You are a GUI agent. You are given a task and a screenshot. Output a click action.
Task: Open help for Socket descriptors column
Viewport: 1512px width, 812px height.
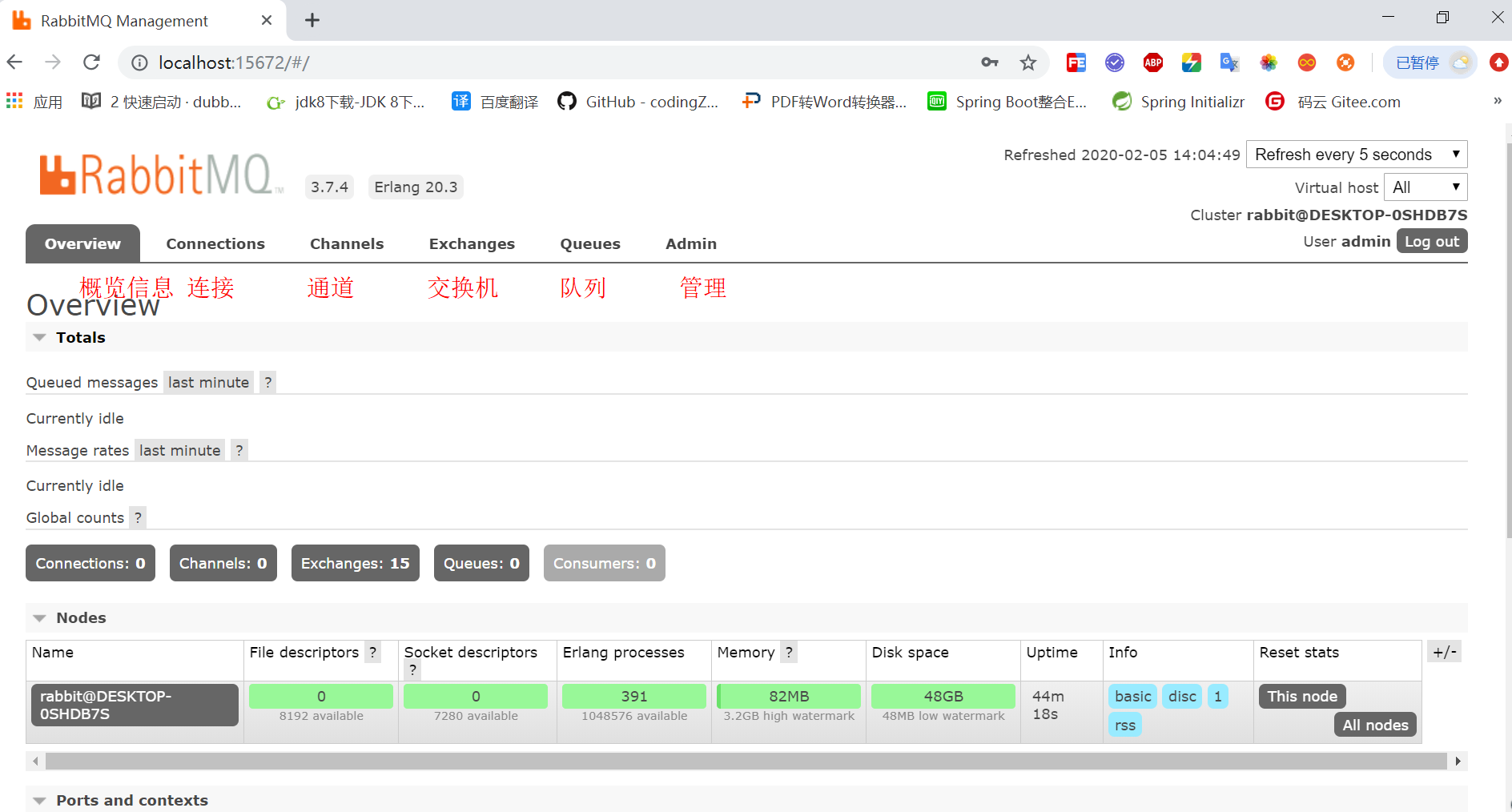point(412,669)
